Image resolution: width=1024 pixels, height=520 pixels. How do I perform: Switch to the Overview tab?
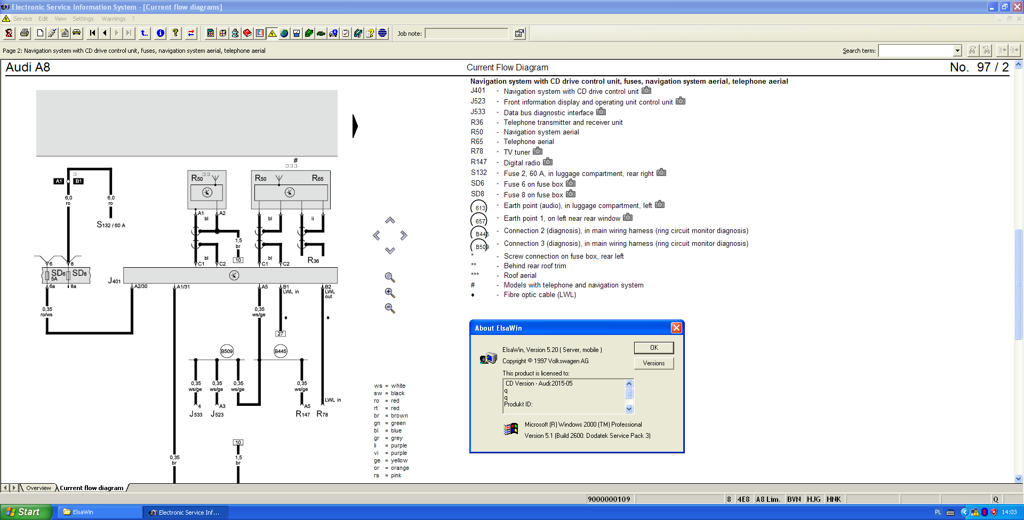(x=38, y=488)
